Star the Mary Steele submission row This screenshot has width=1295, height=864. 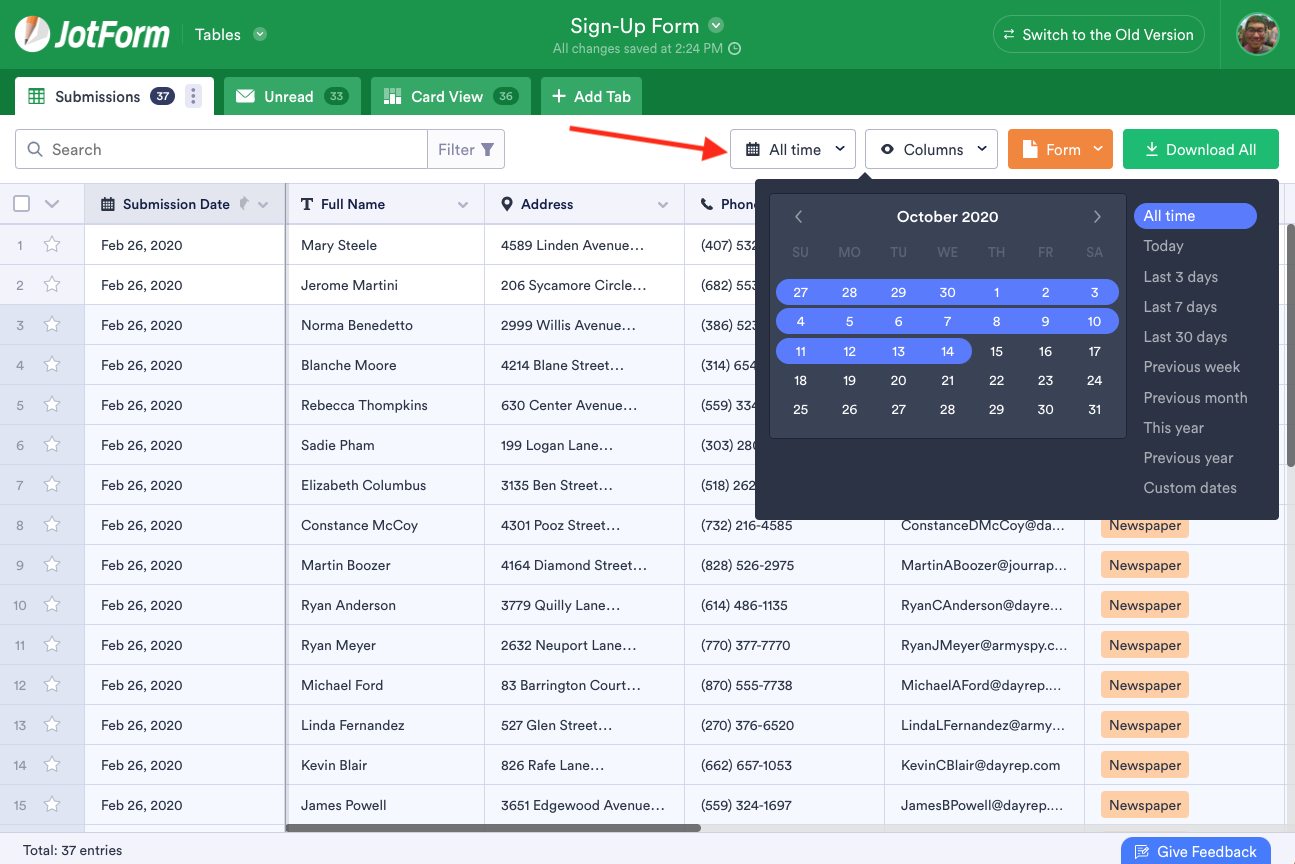click(x=52, y=245)
